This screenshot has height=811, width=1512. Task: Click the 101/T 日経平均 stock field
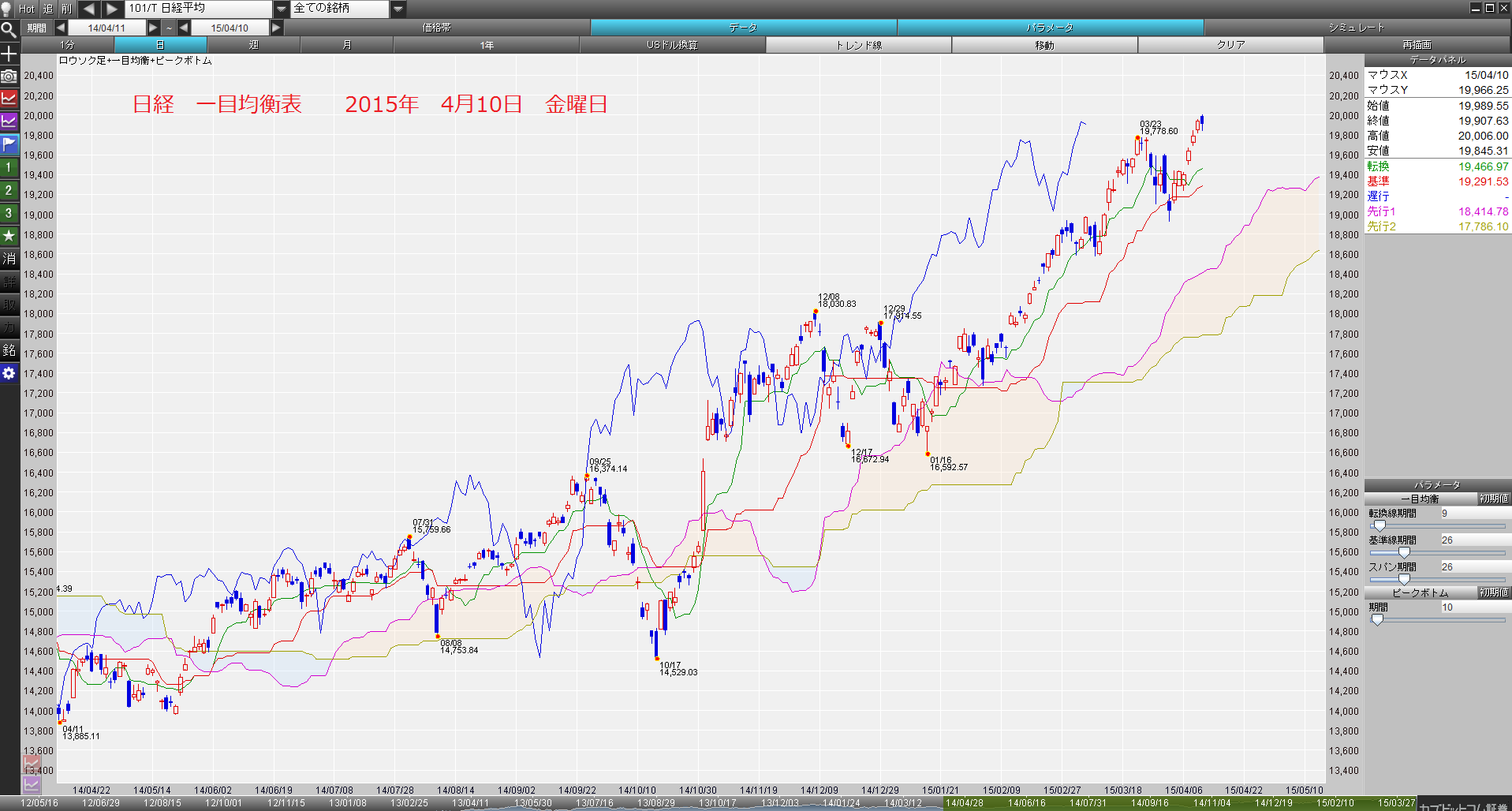click(x=199, y=9)
